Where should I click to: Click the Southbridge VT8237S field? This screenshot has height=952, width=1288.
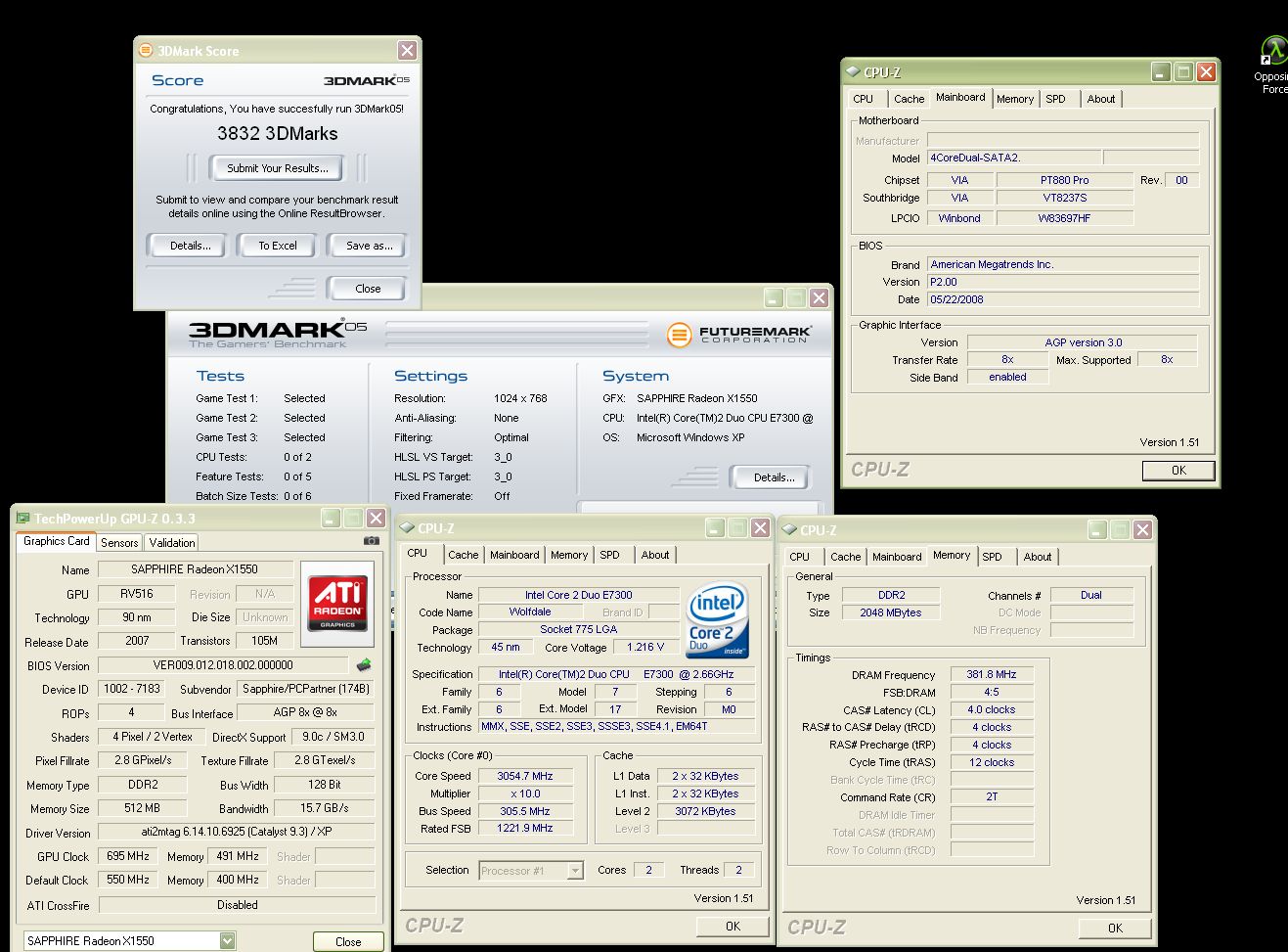[1065, 198]
